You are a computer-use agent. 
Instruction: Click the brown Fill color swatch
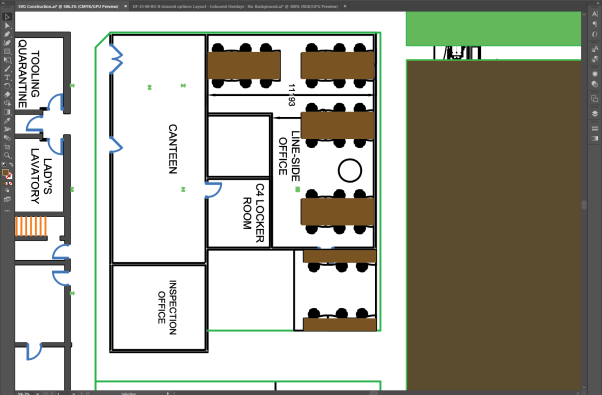click(x=5, y=173)
